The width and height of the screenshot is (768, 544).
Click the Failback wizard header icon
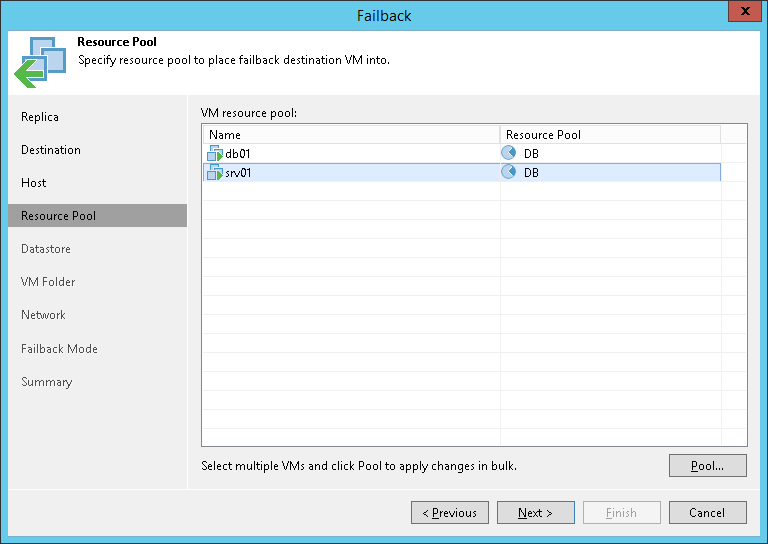(40, 62)
